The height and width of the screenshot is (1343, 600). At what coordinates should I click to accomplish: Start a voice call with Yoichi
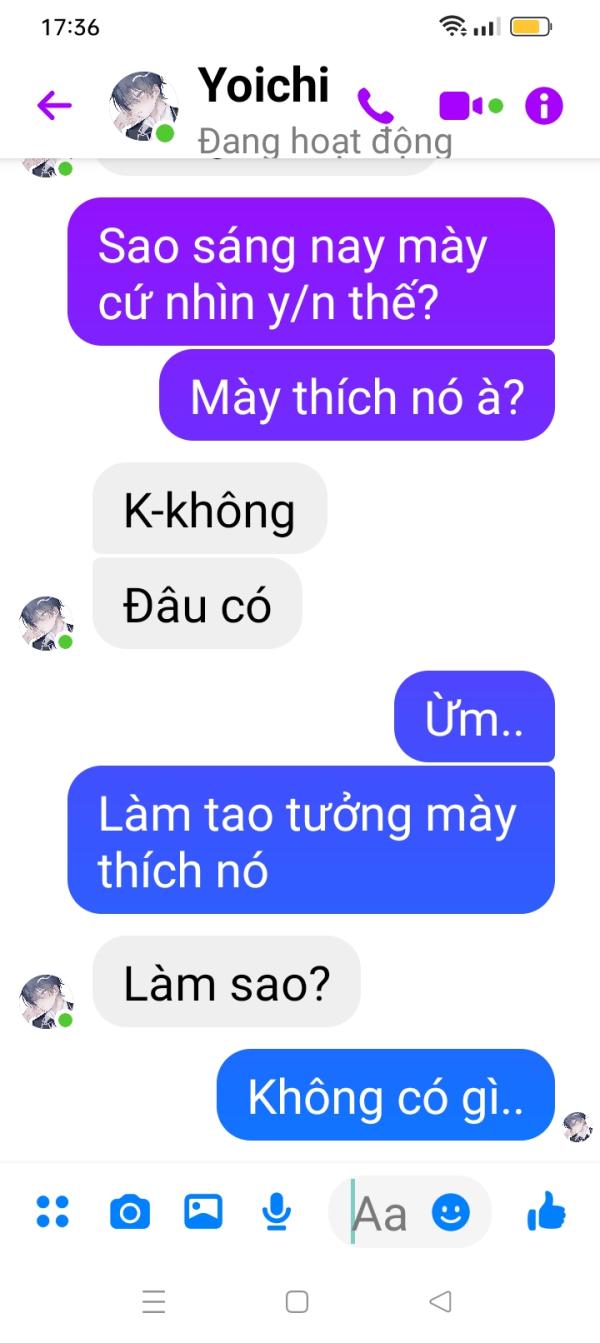pyautogui.click(x=376, y=105)
